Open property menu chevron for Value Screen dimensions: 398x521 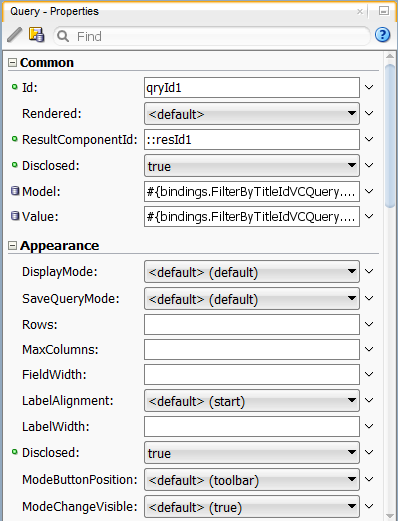coord(369,216)
